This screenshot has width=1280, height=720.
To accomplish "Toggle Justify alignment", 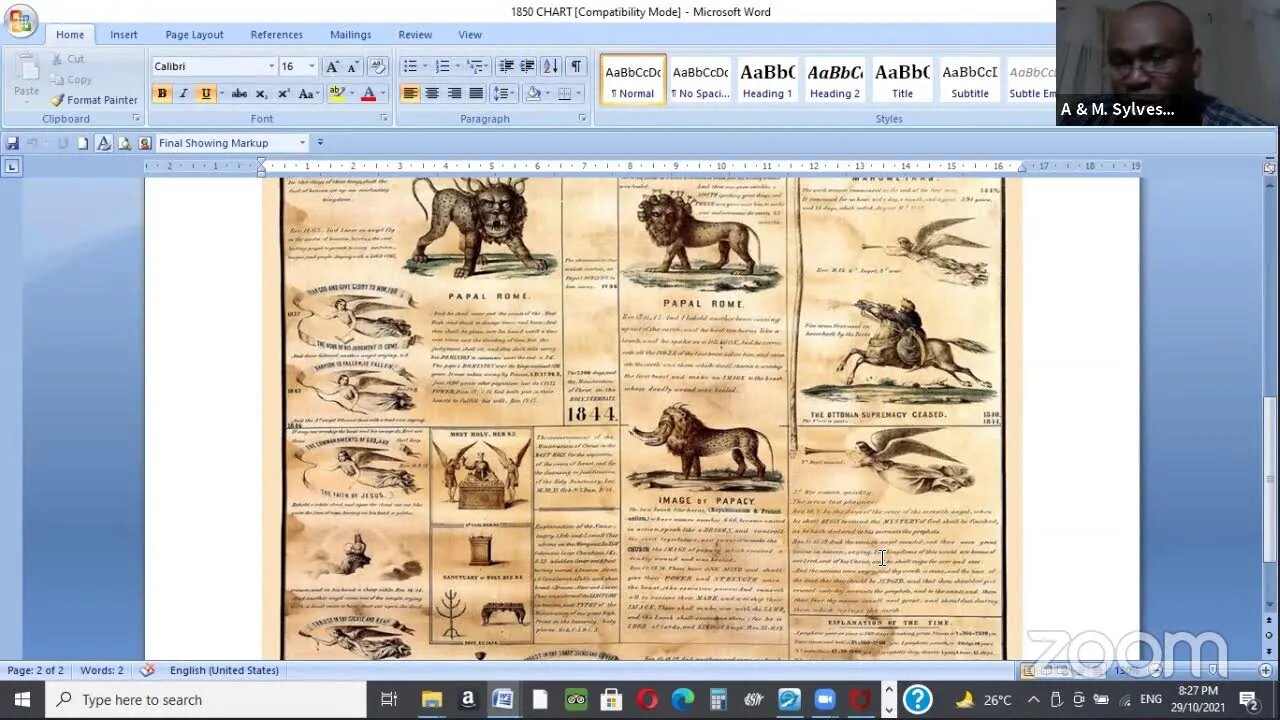I will pos(476,93).
